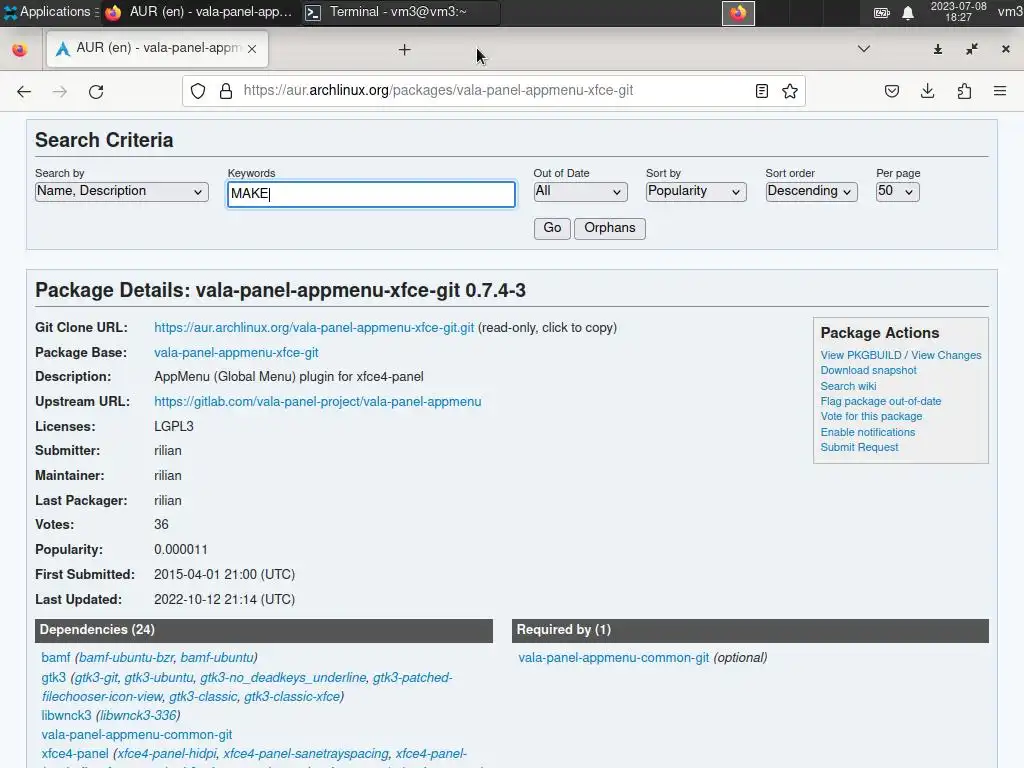
Task: Click the LGPL3 license text
Action: (174, 426)
